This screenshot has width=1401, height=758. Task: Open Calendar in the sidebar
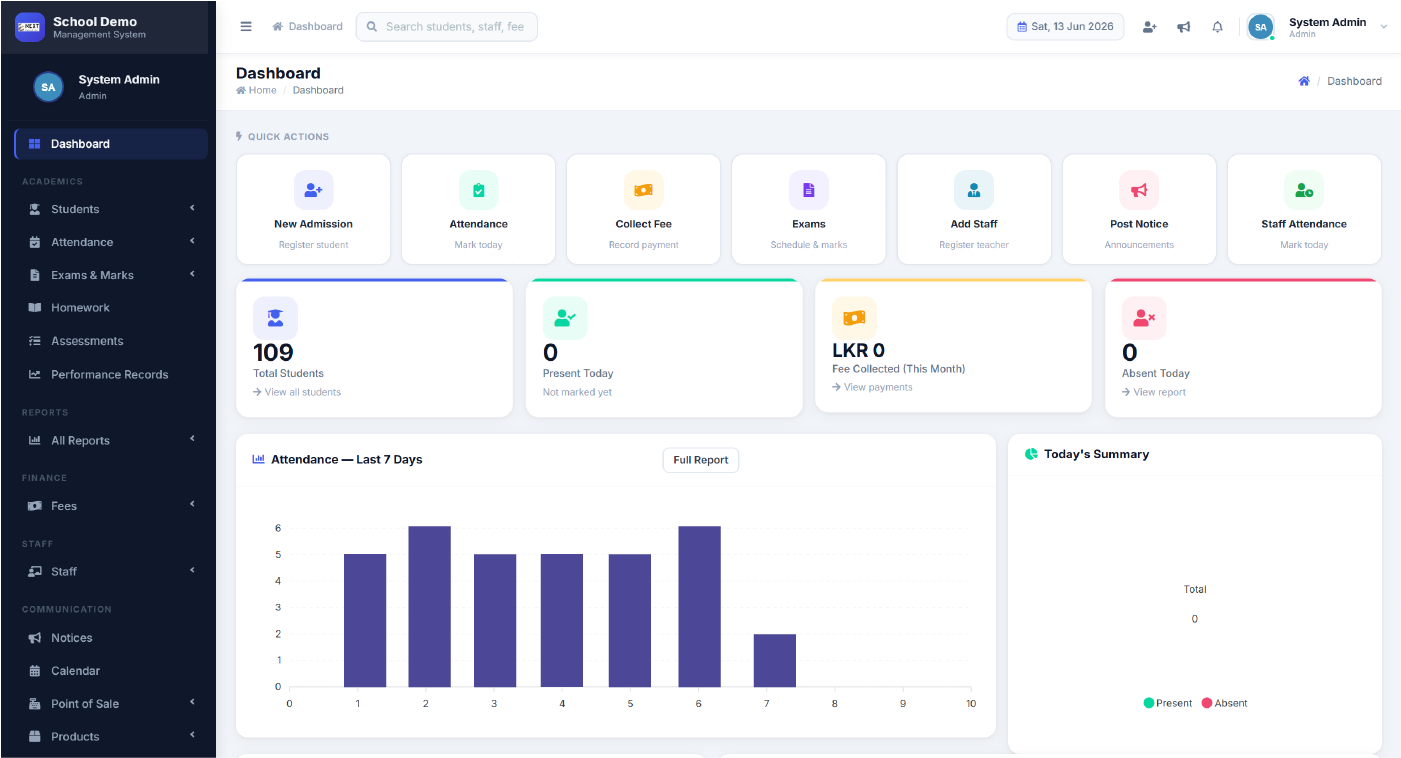click(111, 671)
